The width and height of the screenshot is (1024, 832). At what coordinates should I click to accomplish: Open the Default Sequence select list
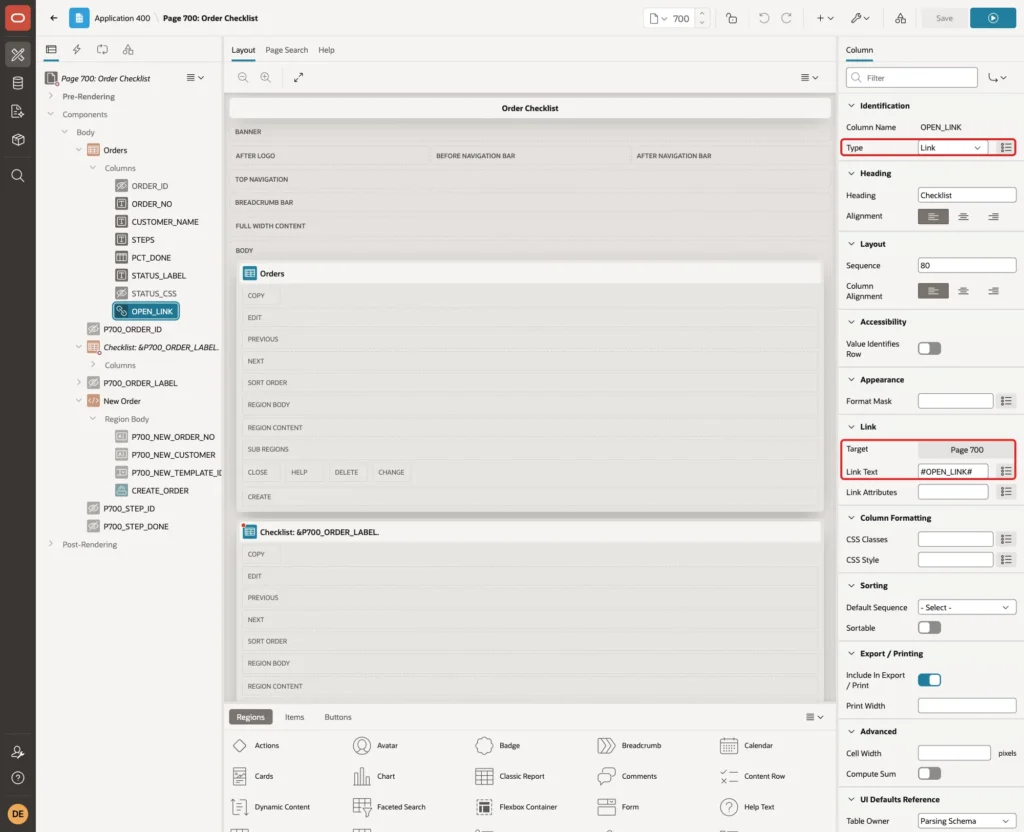(x=967, y=608)
